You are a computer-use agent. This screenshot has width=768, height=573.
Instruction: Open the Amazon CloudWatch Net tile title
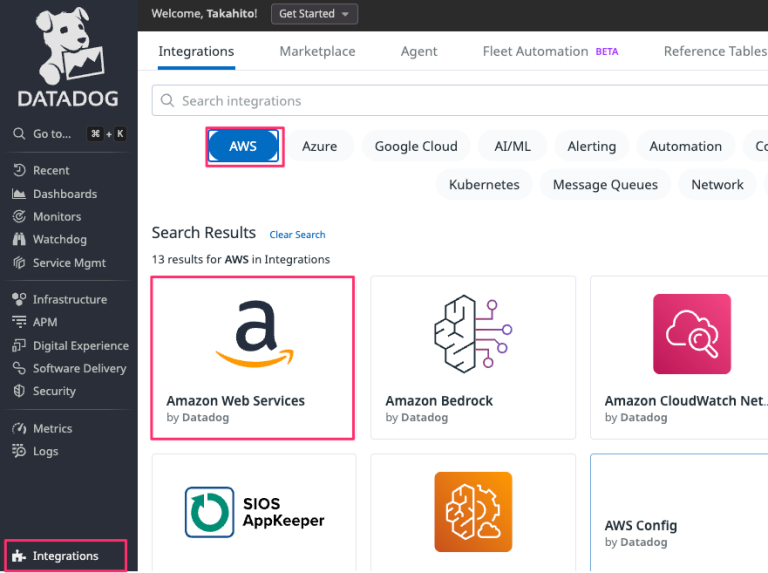pyautogui.click(x=686, y=401)
